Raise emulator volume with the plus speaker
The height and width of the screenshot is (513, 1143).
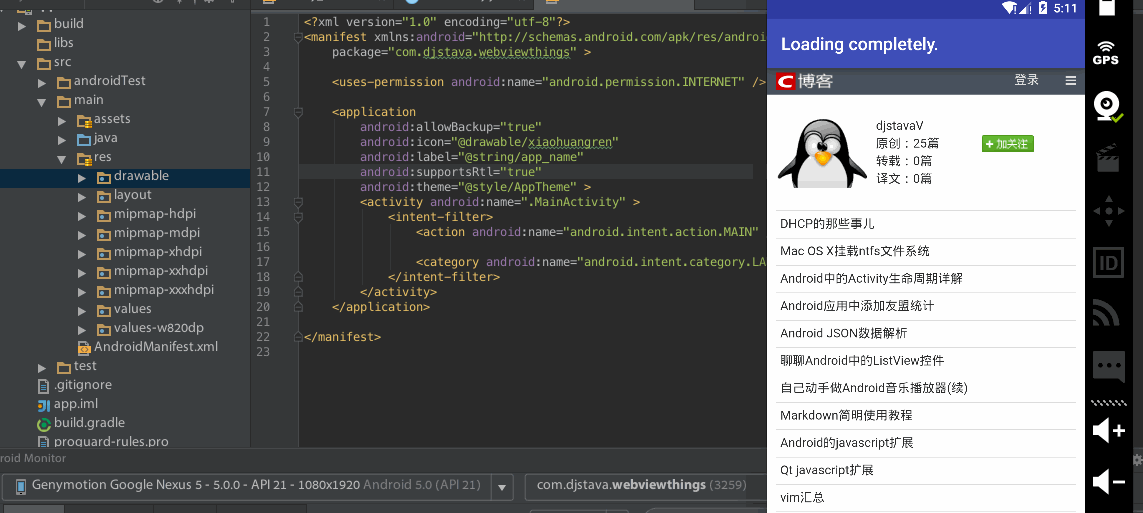(x=1109, y=431)
